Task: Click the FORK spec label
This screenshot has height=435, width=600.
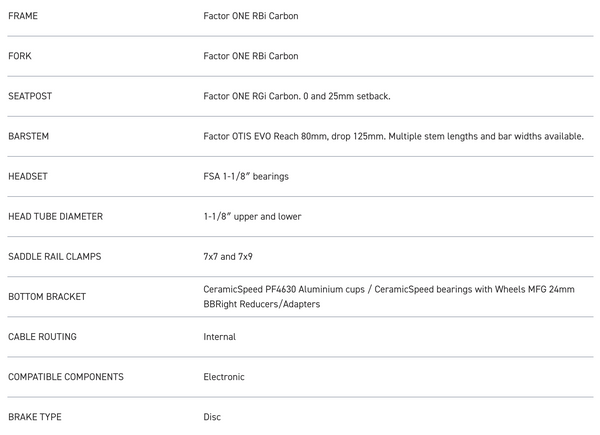Action: (x=22, y=56)
